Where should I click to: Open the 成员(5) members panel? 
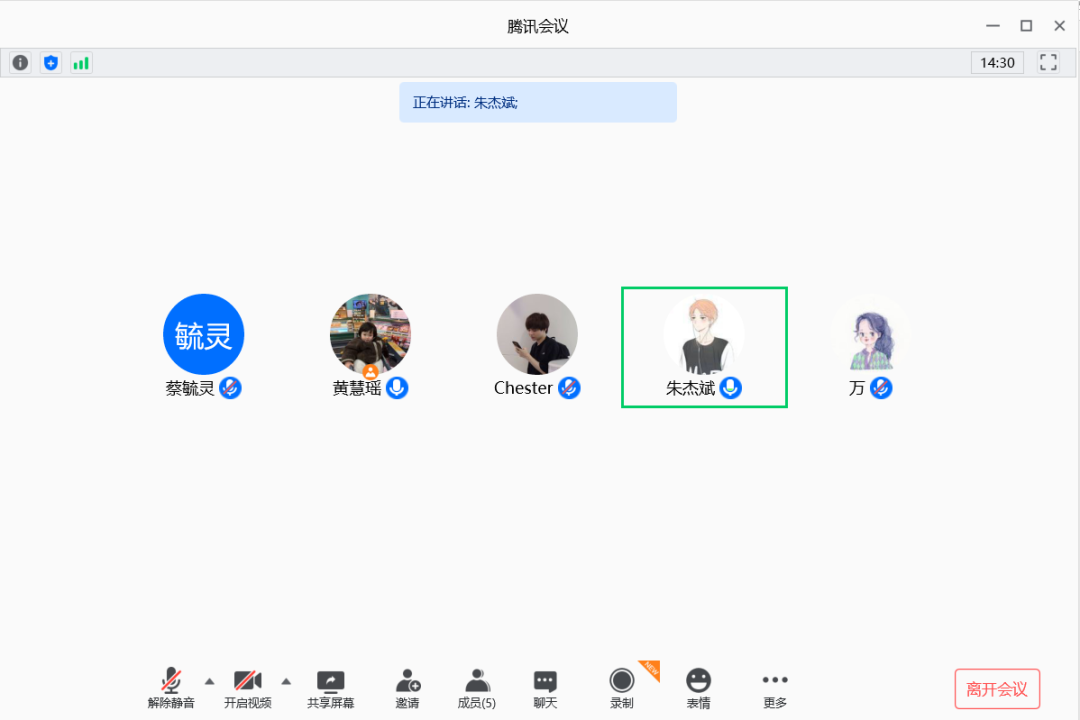[x=477, y=688]
